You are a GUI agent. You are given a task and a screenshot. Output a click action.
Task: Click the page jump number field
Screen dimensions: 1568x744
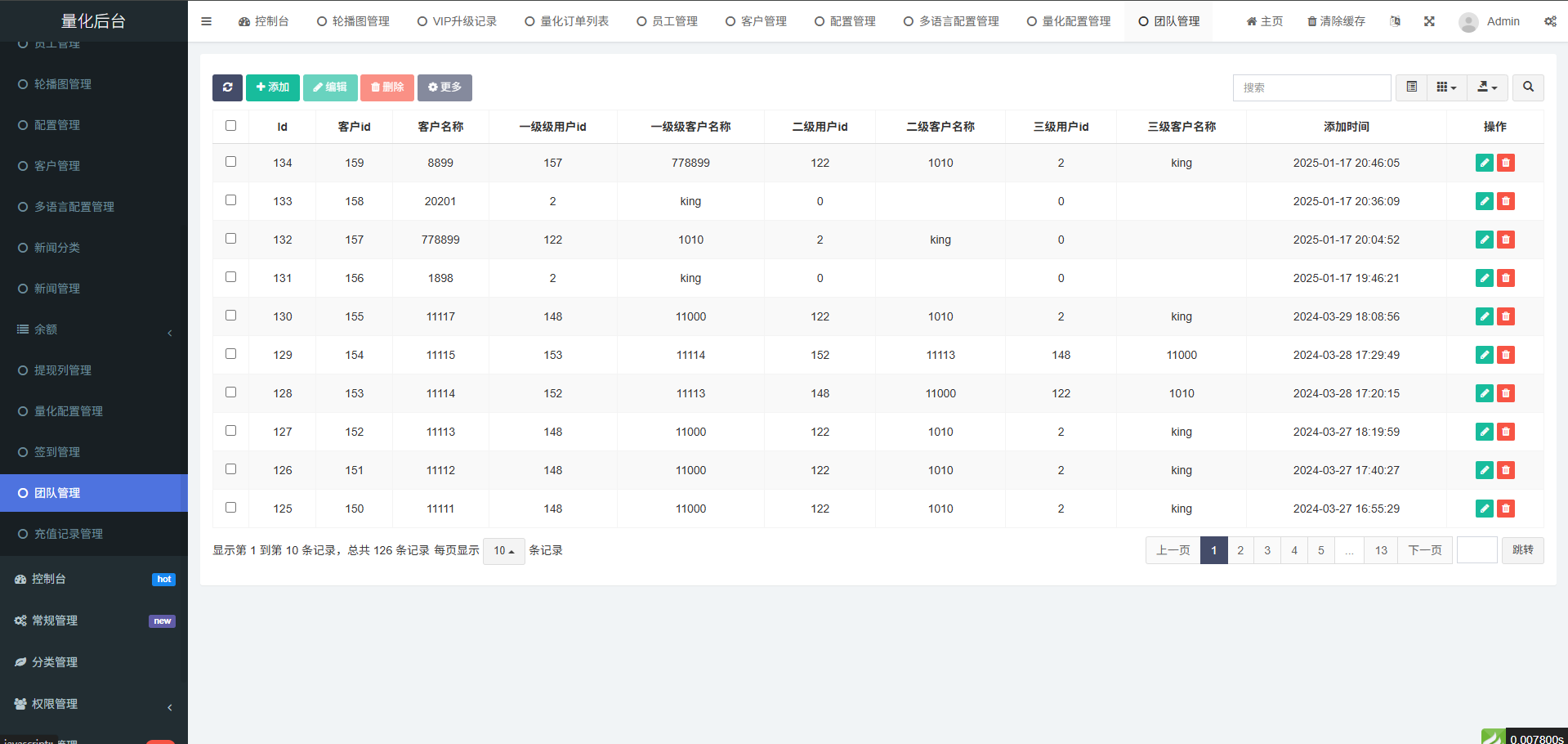1476,550
